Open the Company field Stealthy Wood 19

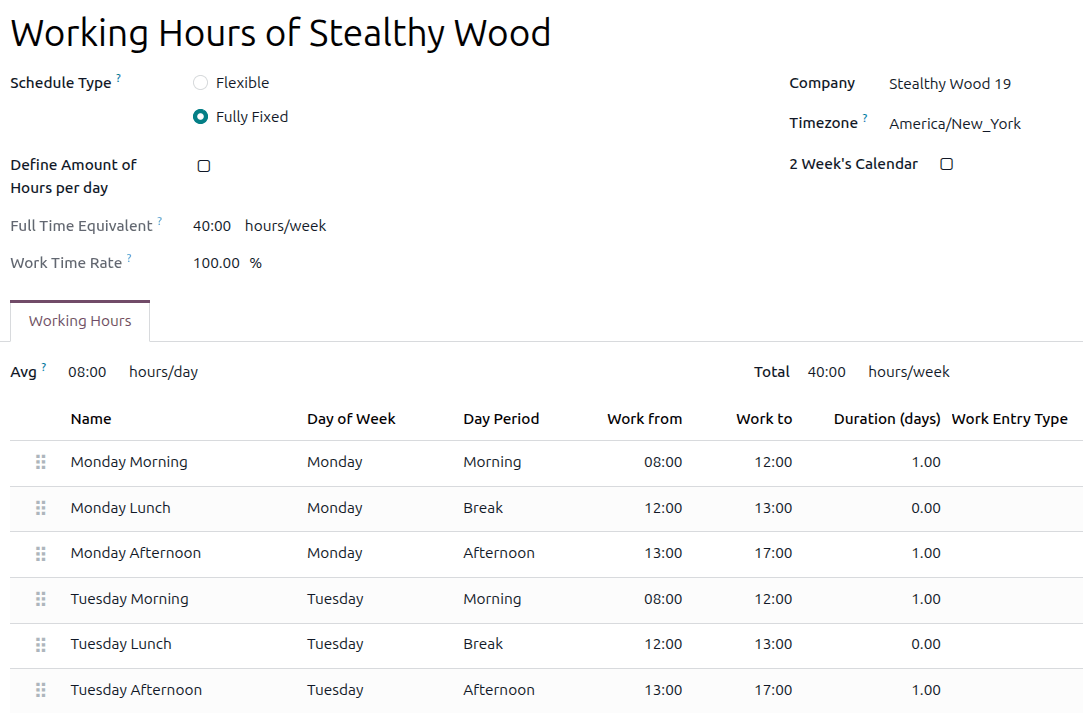[x=950, y=84]
